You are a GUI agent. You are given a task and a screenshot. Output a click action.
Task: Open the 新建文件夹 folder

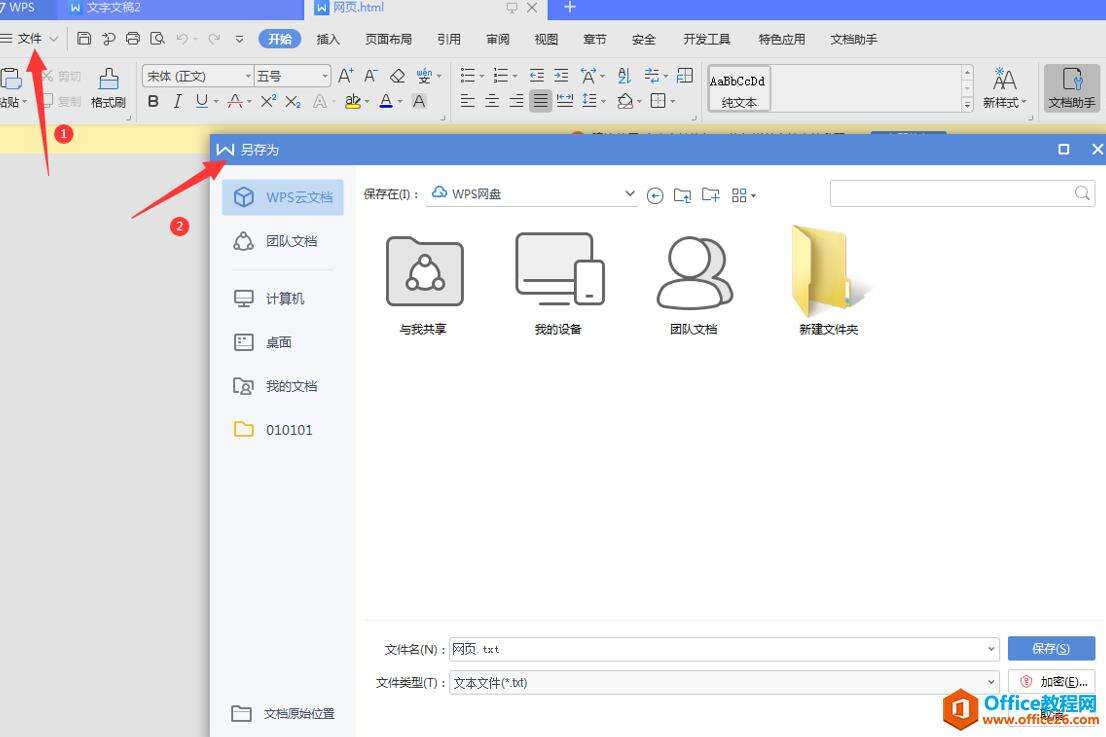[x=829, y=281]
